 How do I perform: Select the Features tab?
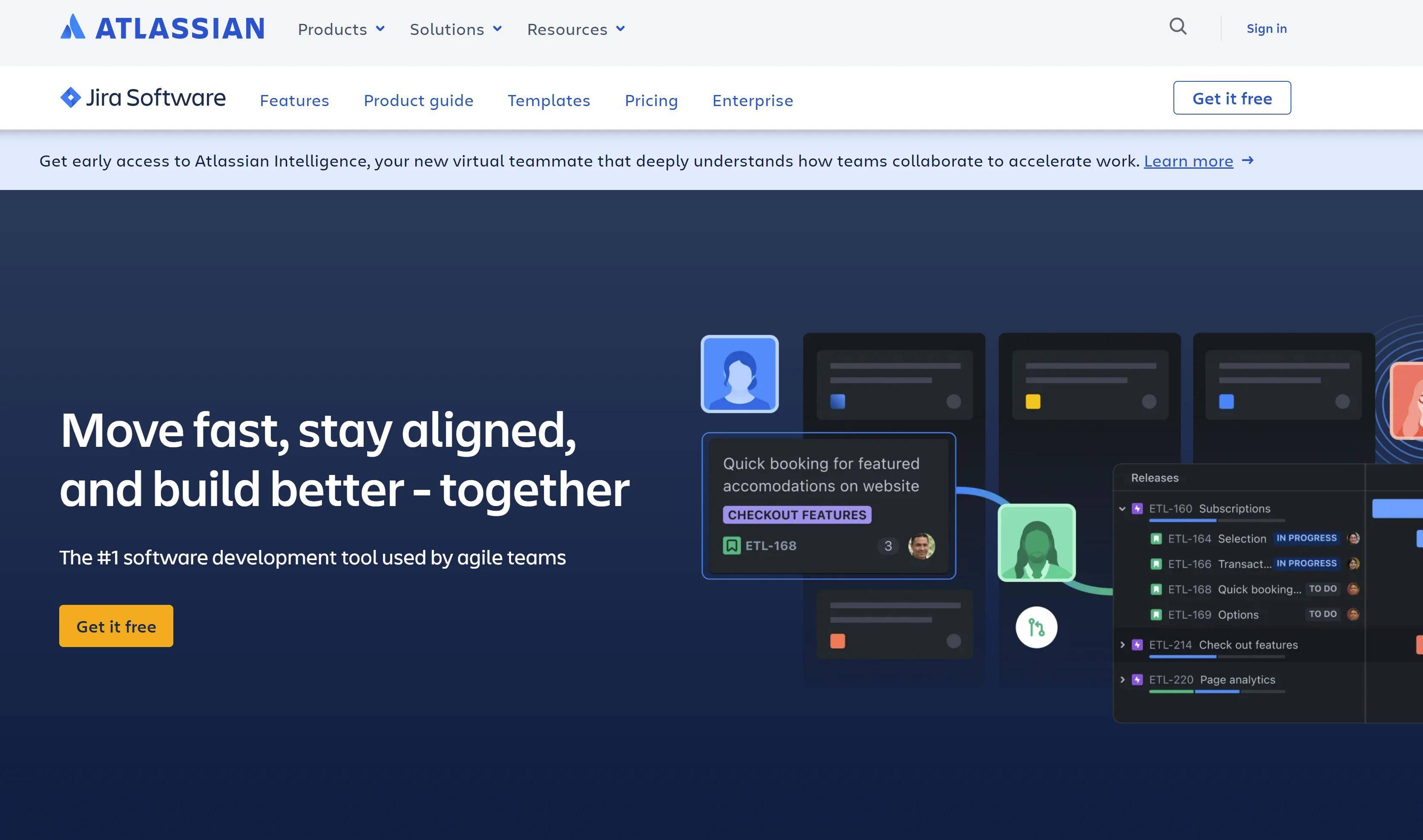294,98
